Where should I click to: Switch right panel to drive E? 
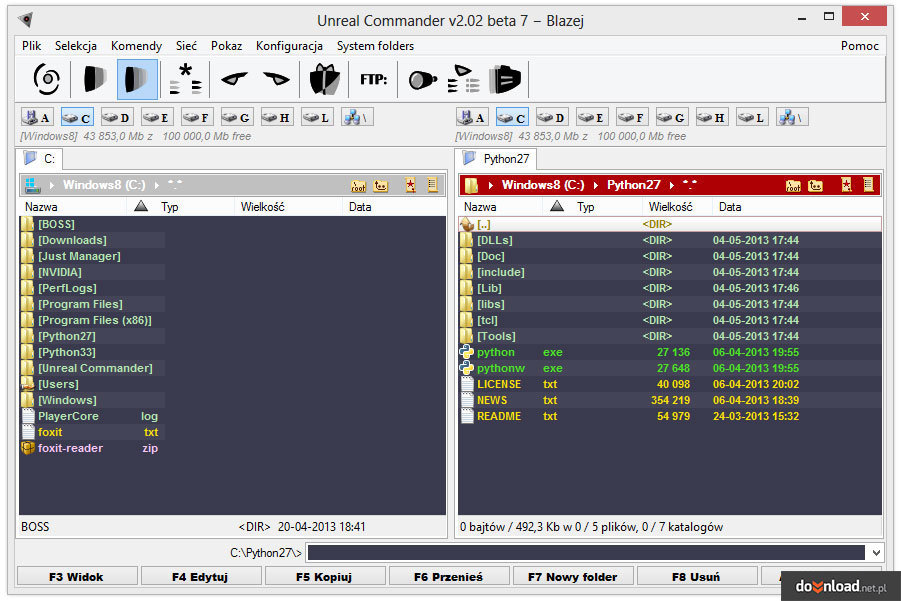pyautogui.click(x=592, y=117)
